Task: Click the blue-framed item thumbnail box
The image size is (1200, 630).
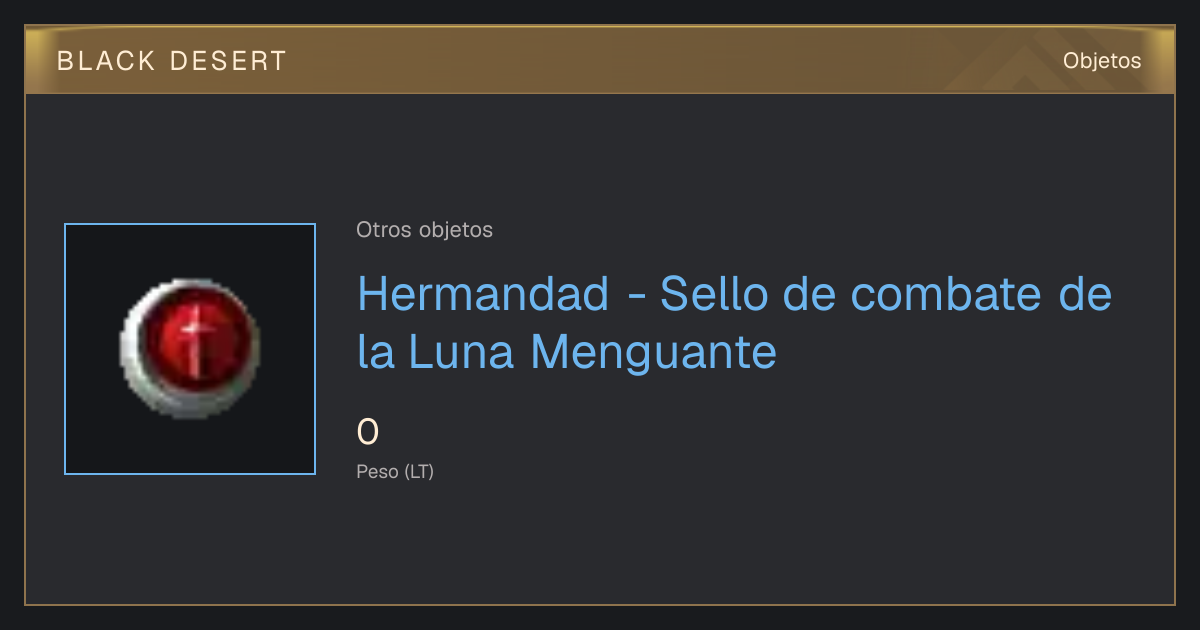Action: [190, 349]
